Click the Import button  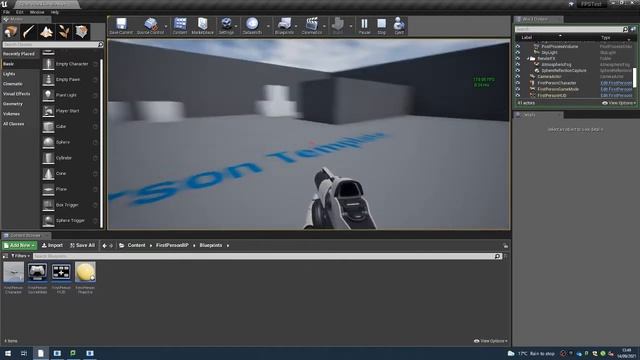[x=52, y=246]
